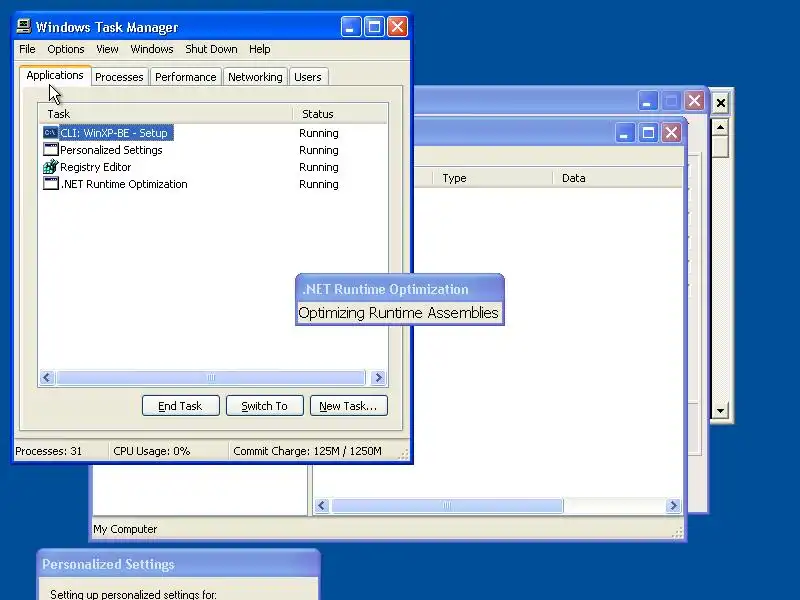Open the Options menu in Task Manager
The width and height of the screenshot is (800, 600).
point(66,49)
